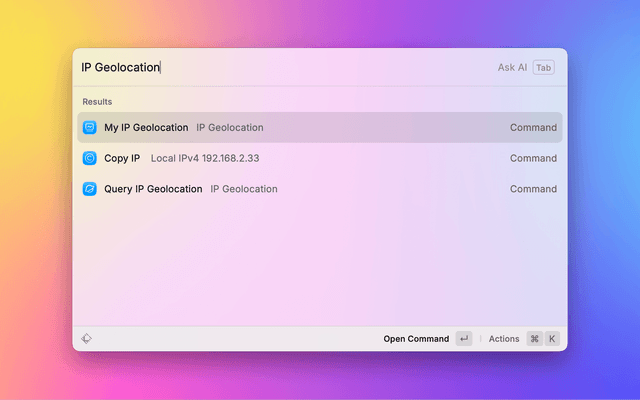640x400 pixels.
Task: Click the Command label on Copy IP row
Action: pyautogui.click(x=533, y=158)
